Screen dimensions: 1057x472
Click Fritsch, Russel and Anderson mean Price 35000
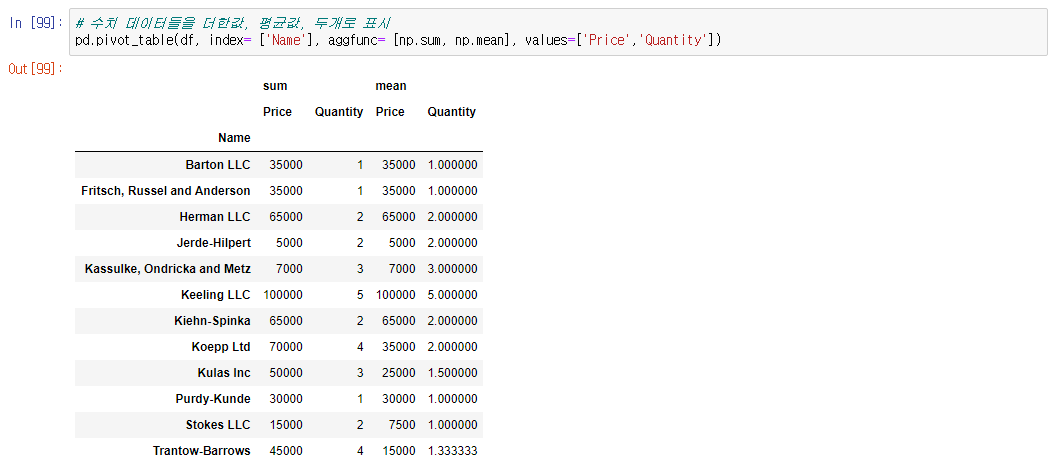(x=399, y=191)
